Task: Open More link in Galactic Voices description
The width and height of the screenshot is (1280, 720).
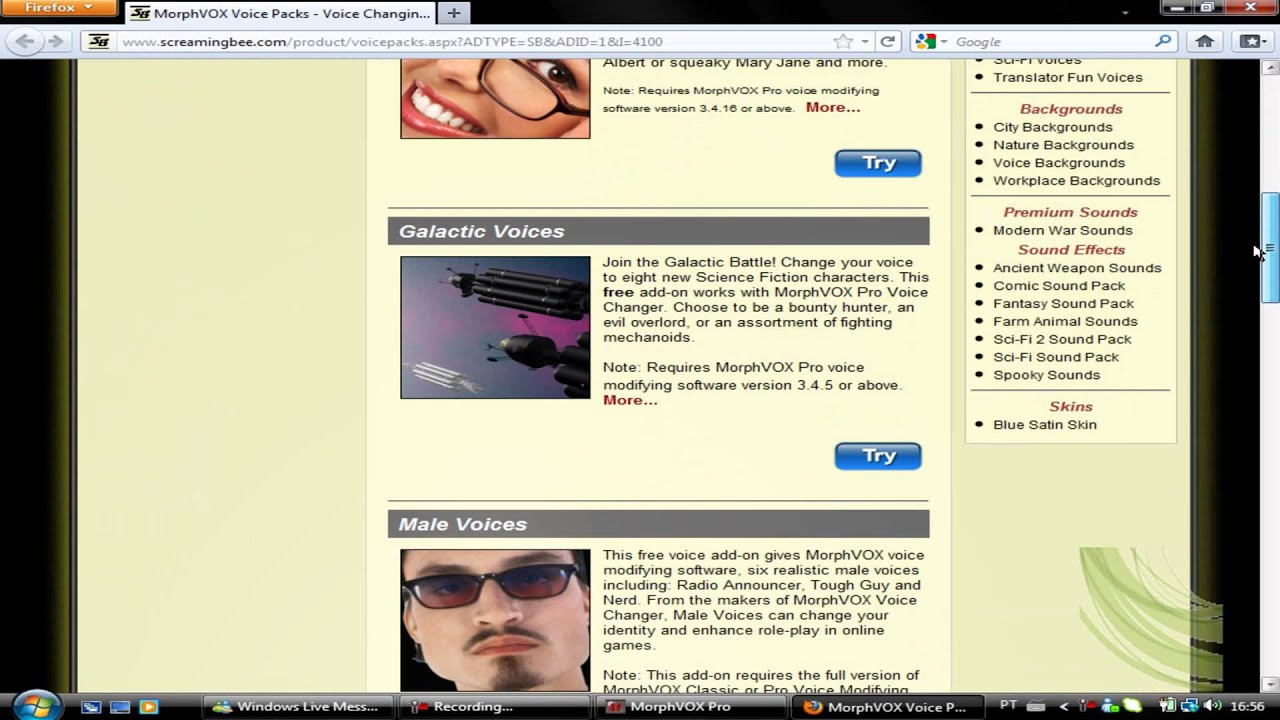Action: pos(630,400)
